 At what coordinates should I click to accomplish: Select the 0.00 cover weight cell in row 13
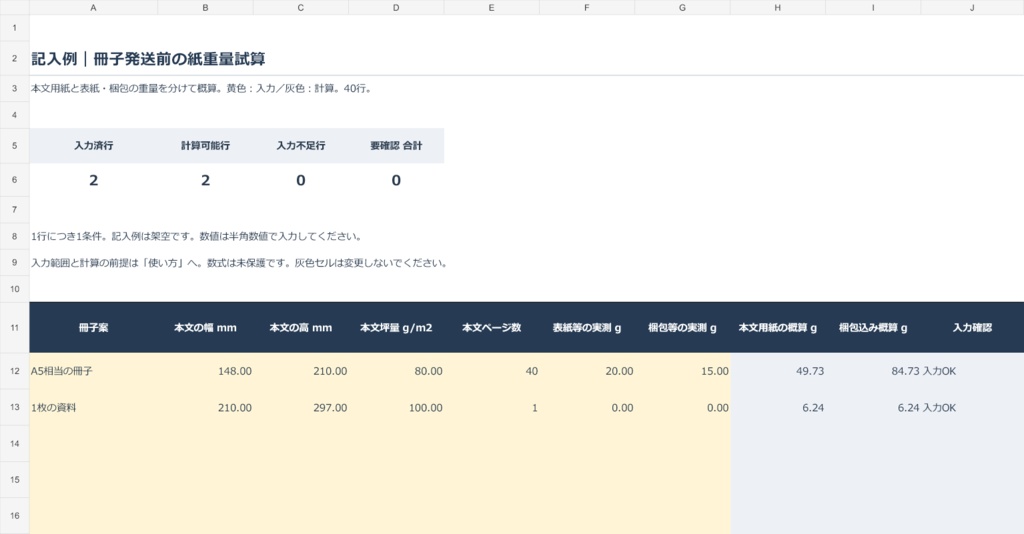[586, 407]
